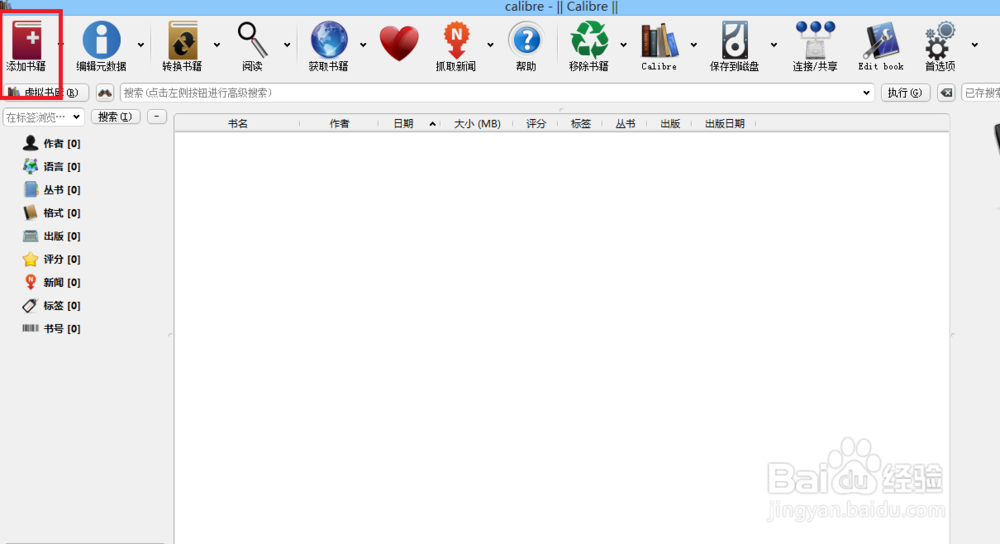Click the 转换书籍 convert books icon
Screen dimensions: 1000x544
click(x=182, y=40)
